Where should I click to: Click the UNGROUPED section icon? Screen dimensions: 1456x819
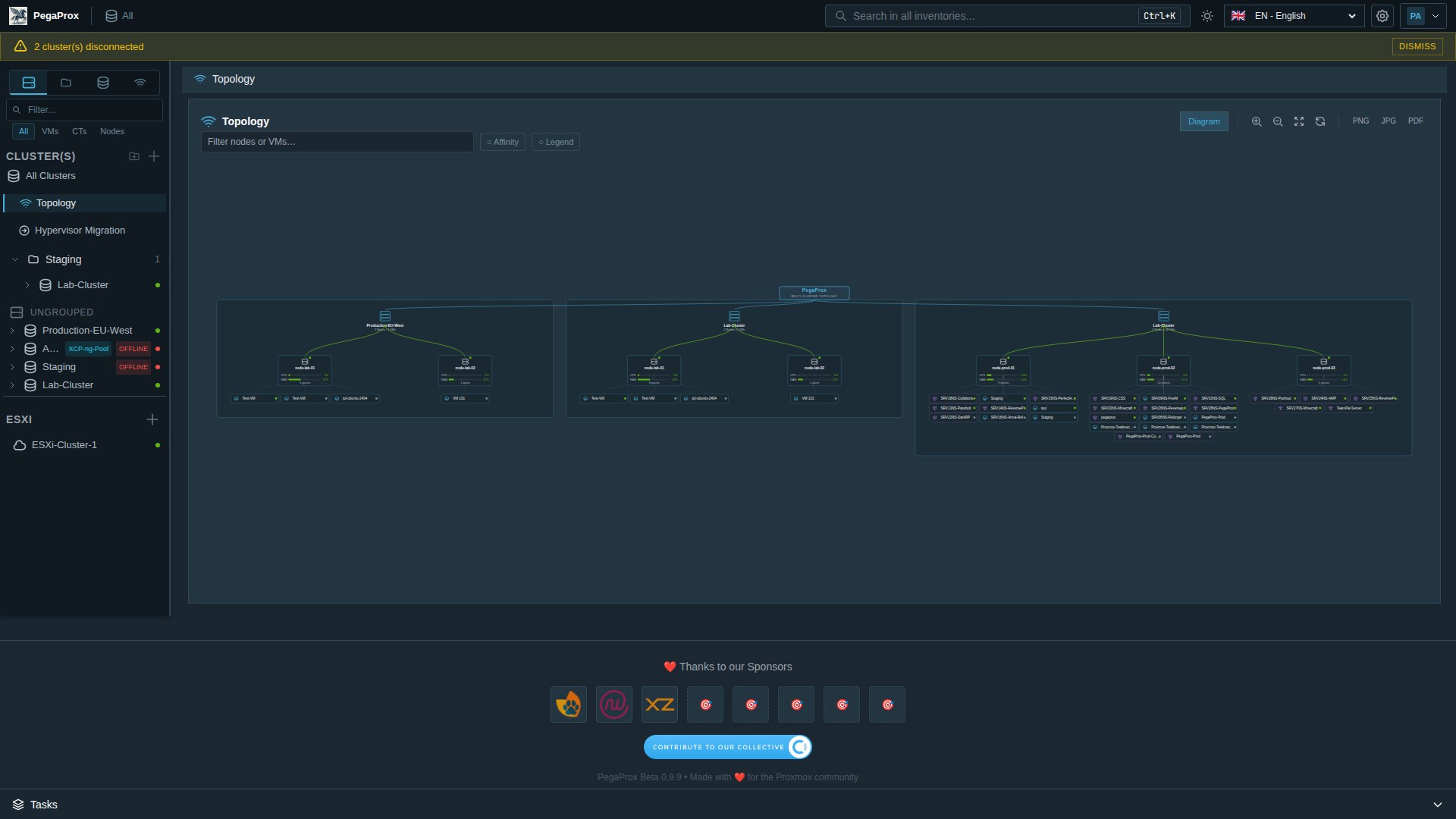click(17, 312)
